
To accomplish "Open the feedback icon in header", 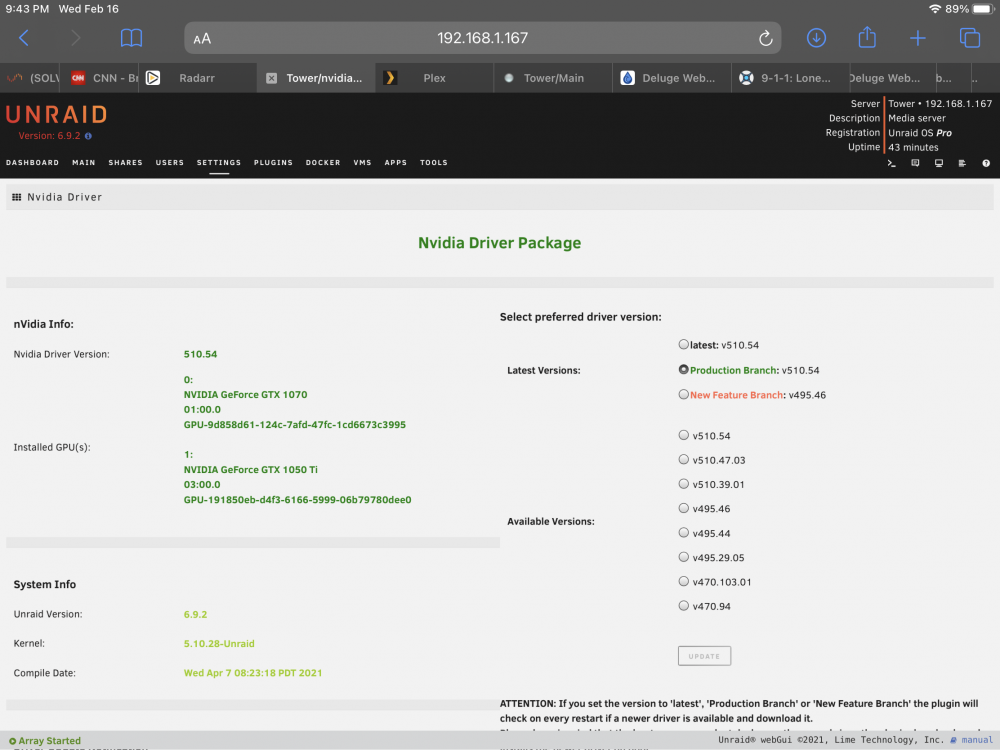I will tap(915, 163).
